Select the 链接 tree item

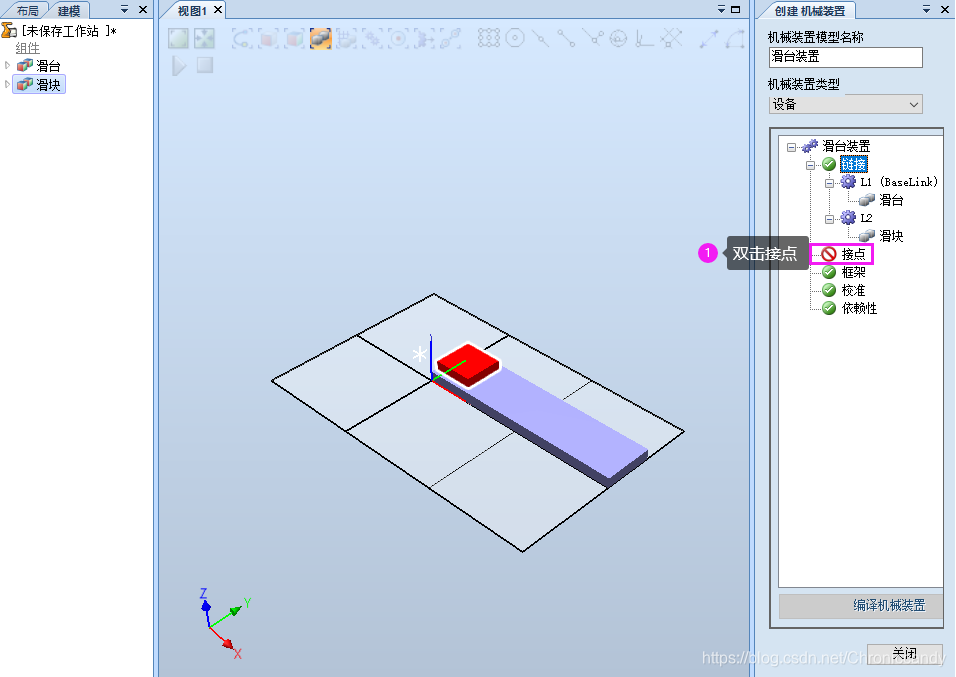point(854,164)
